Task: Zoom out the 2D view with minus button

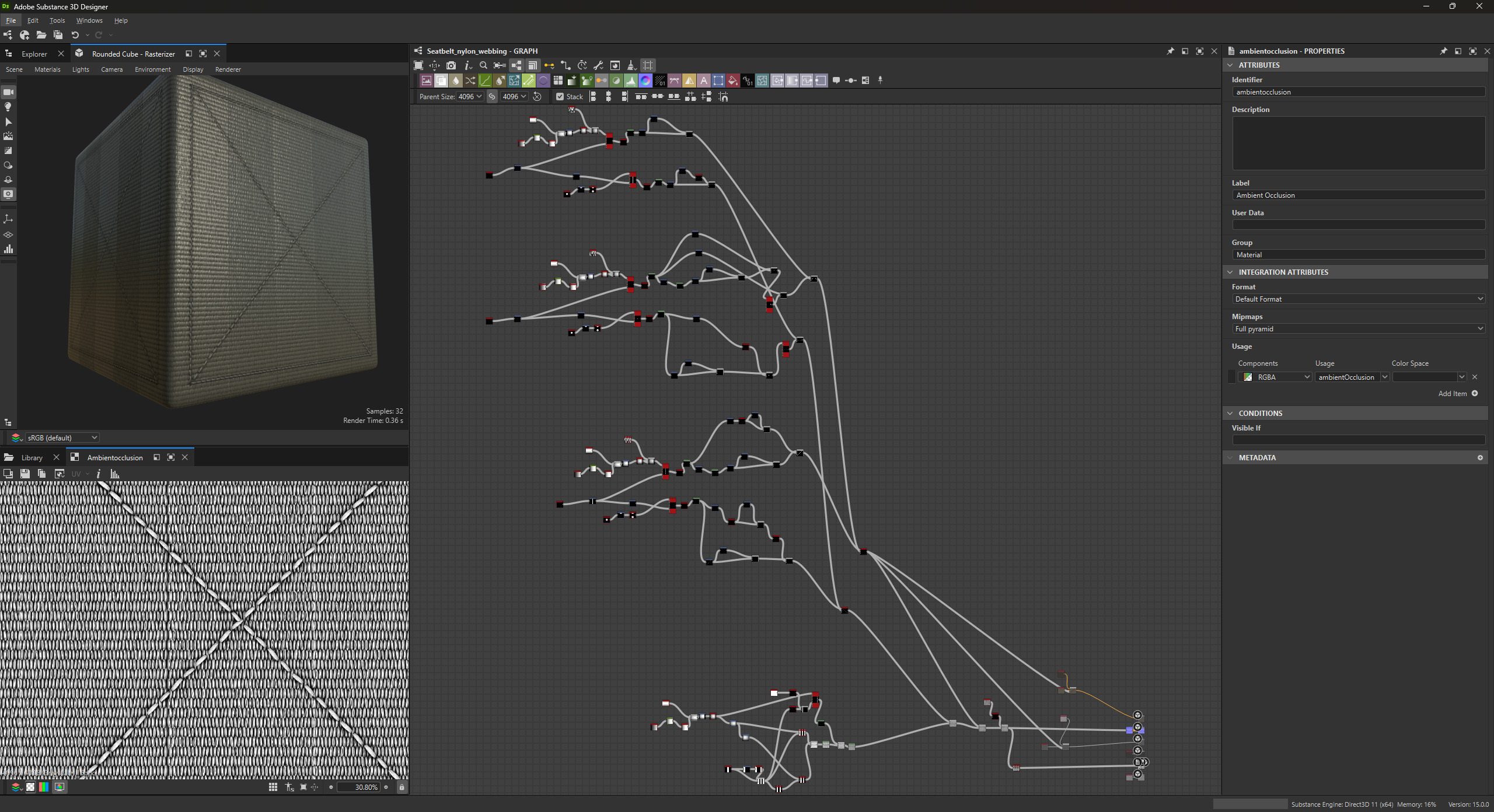Action: point(331,787)
